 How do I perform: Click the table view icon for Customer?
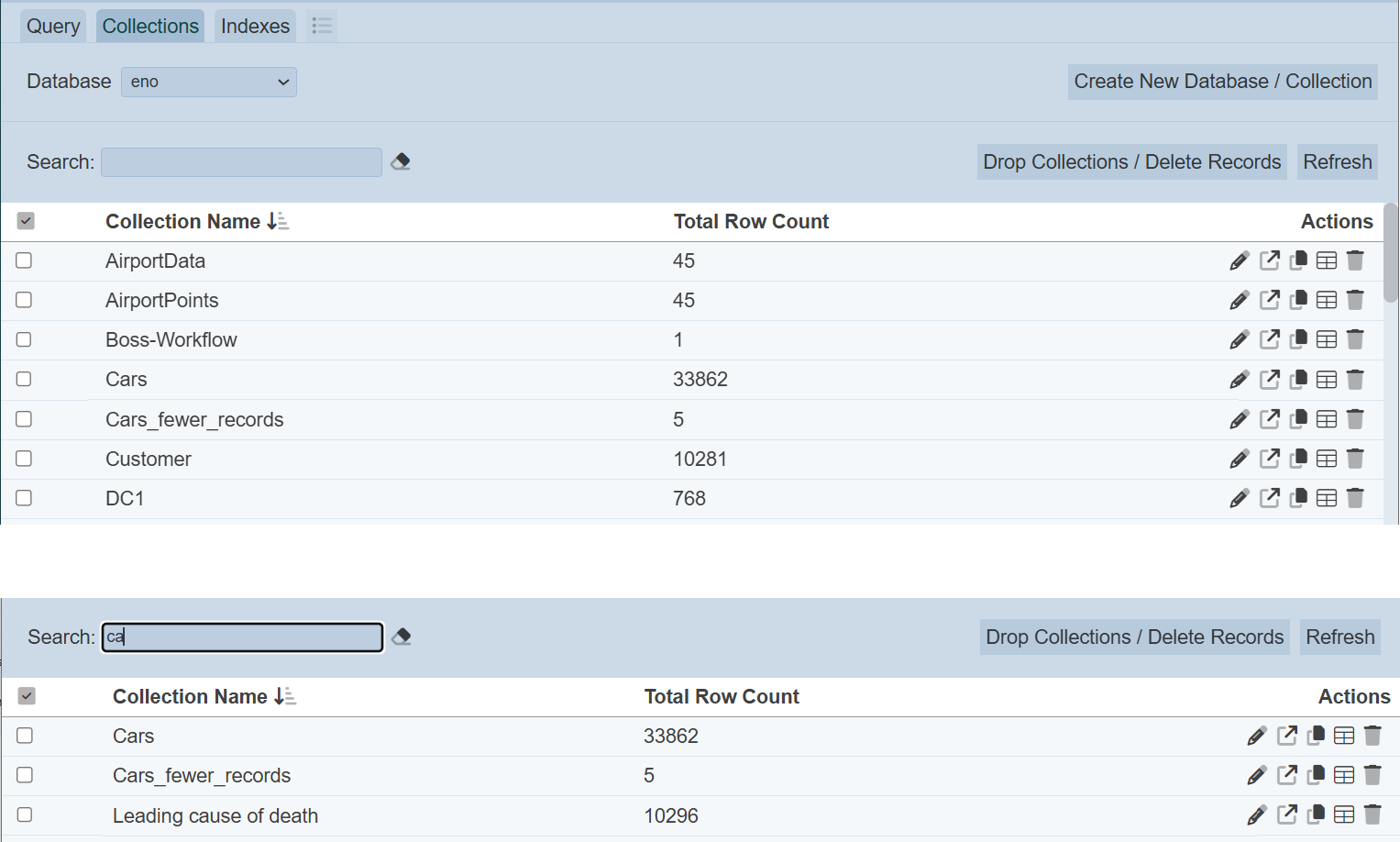[x=1327, y=460]
